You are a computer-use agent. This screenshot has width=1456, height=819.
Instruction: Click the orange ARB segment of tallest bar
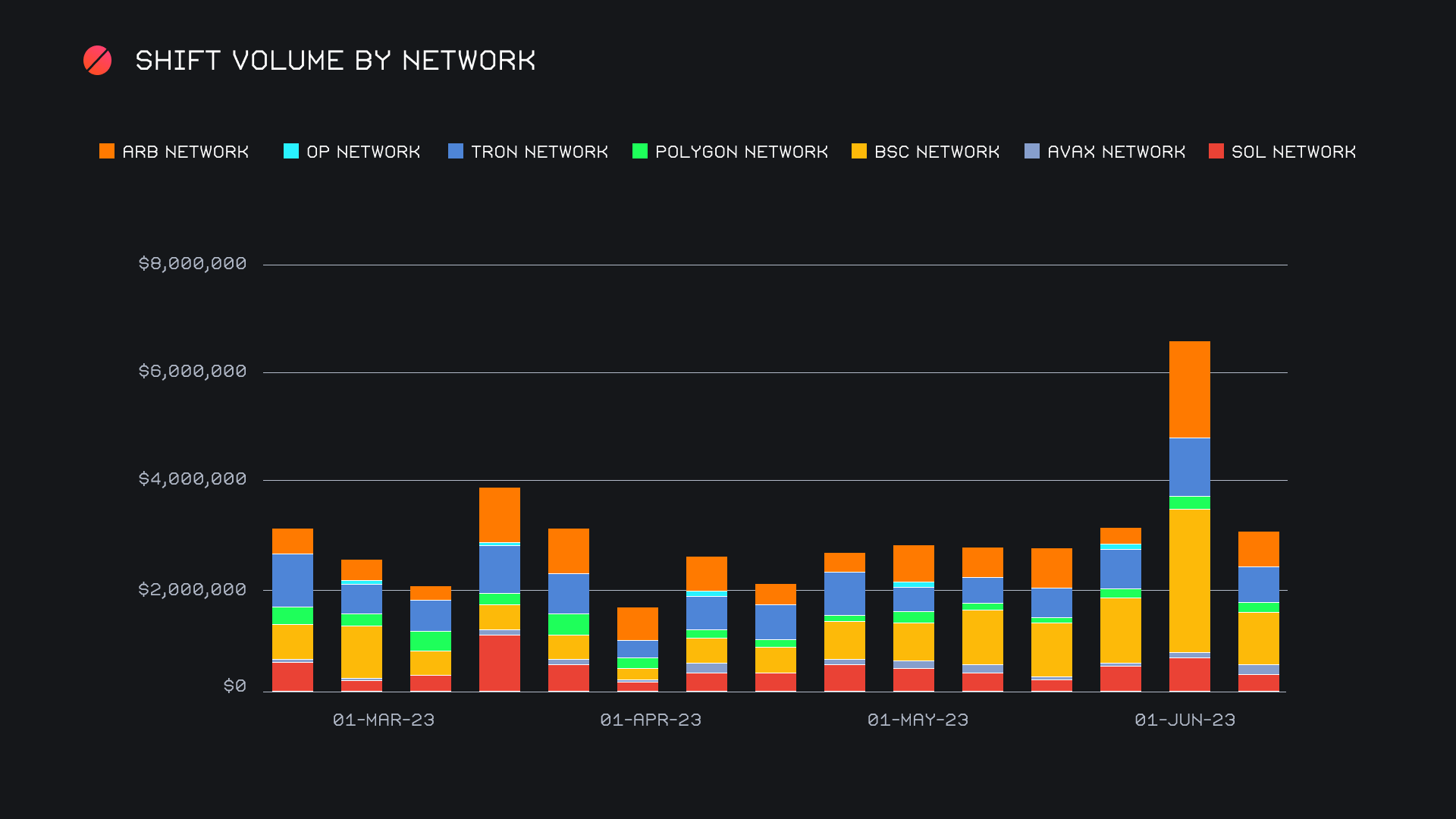pos(1189,389)
